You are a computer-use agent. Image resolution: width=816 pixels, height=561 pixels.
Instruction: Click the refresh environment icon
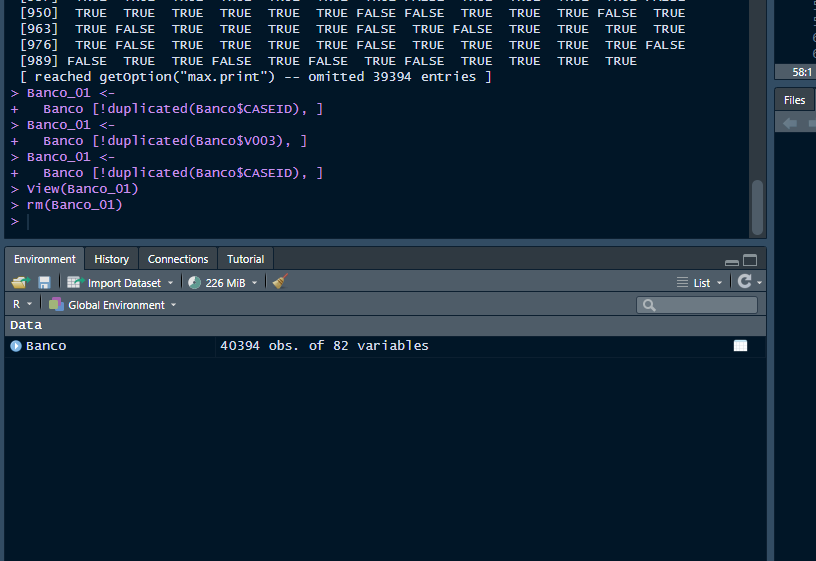[x=744, y=282]
